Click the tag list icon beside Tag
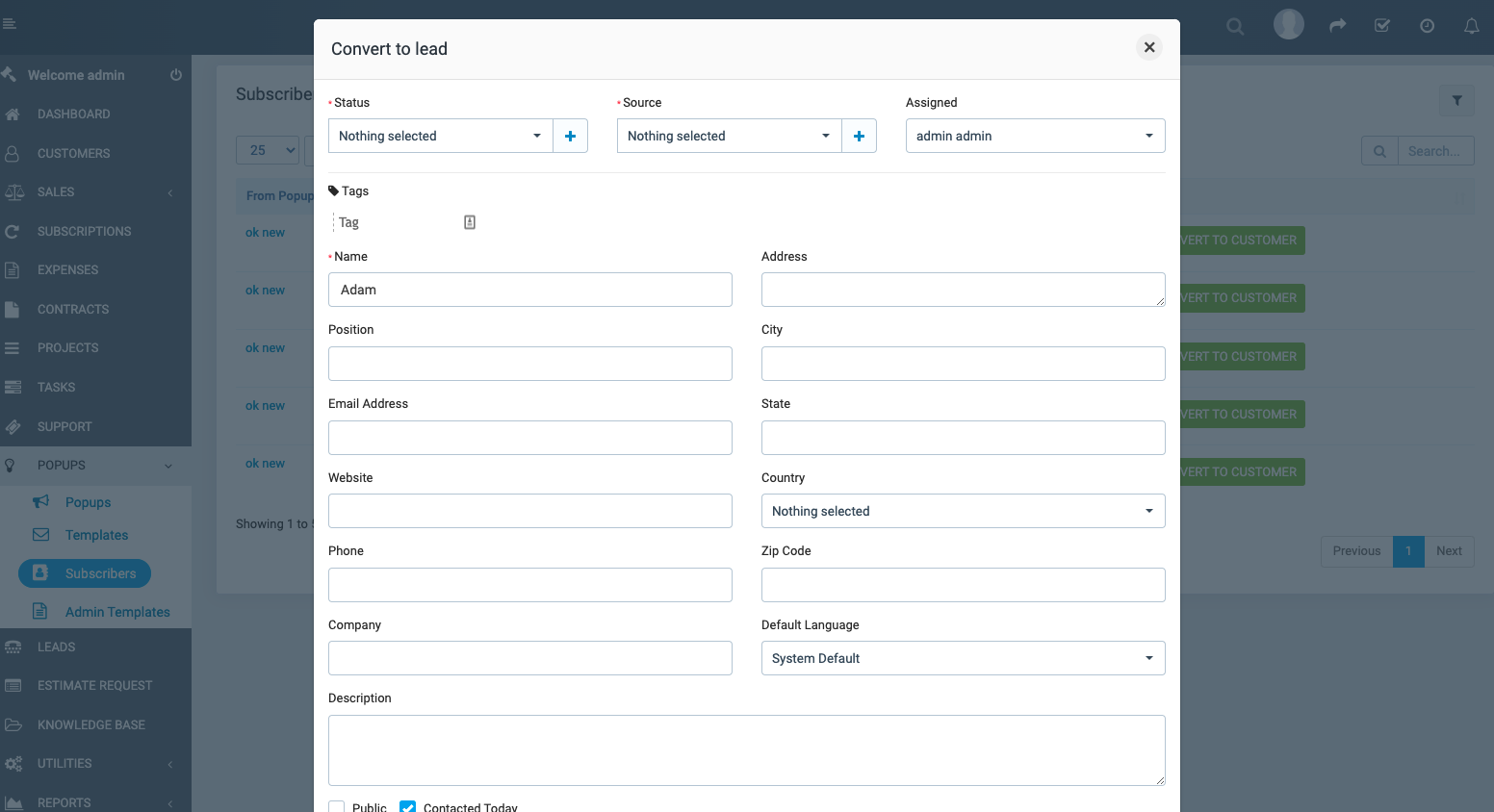 tap(470, 222)
